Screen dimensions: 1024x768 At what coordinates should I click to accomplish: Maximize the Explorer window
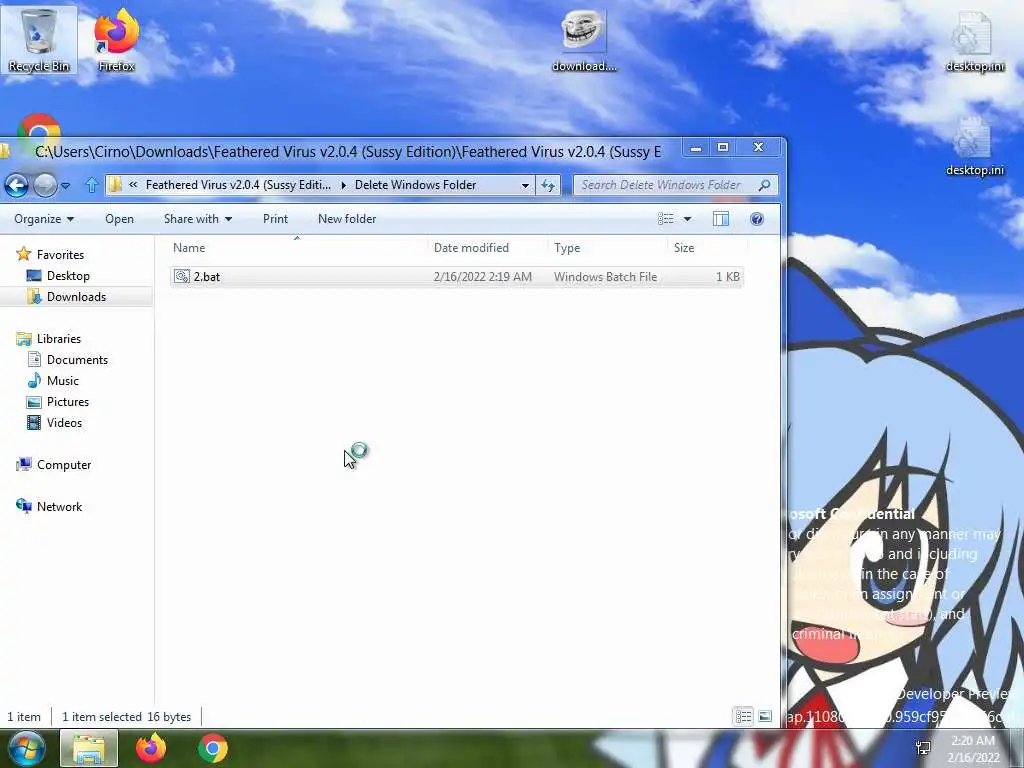[x=723, y=148]
